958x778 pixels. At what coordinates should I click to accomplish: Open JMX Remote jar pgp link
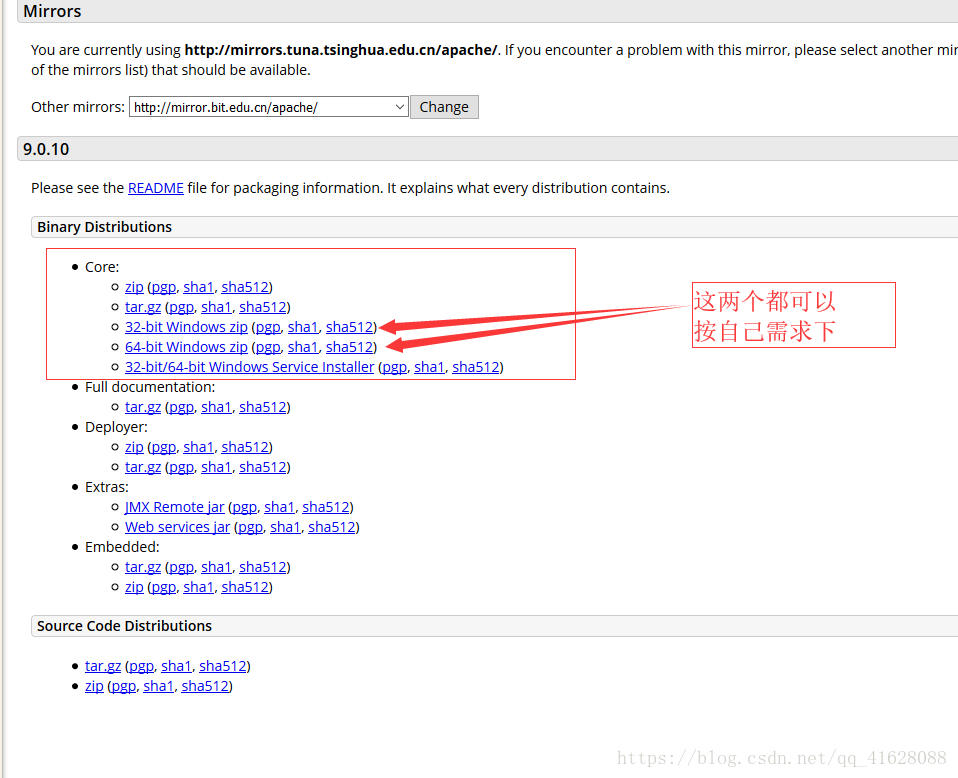click(x=244, y=507)
